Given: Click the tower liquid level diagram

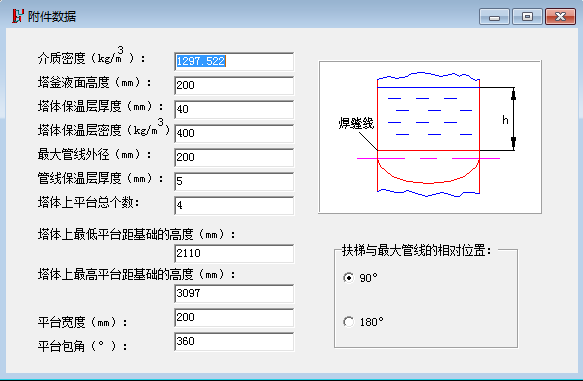Looking at the screenshot, I should click(x=430, y=137).
